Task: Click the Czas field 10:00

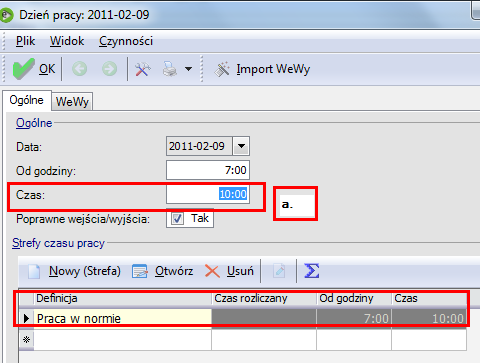Action: click(208, 194)
